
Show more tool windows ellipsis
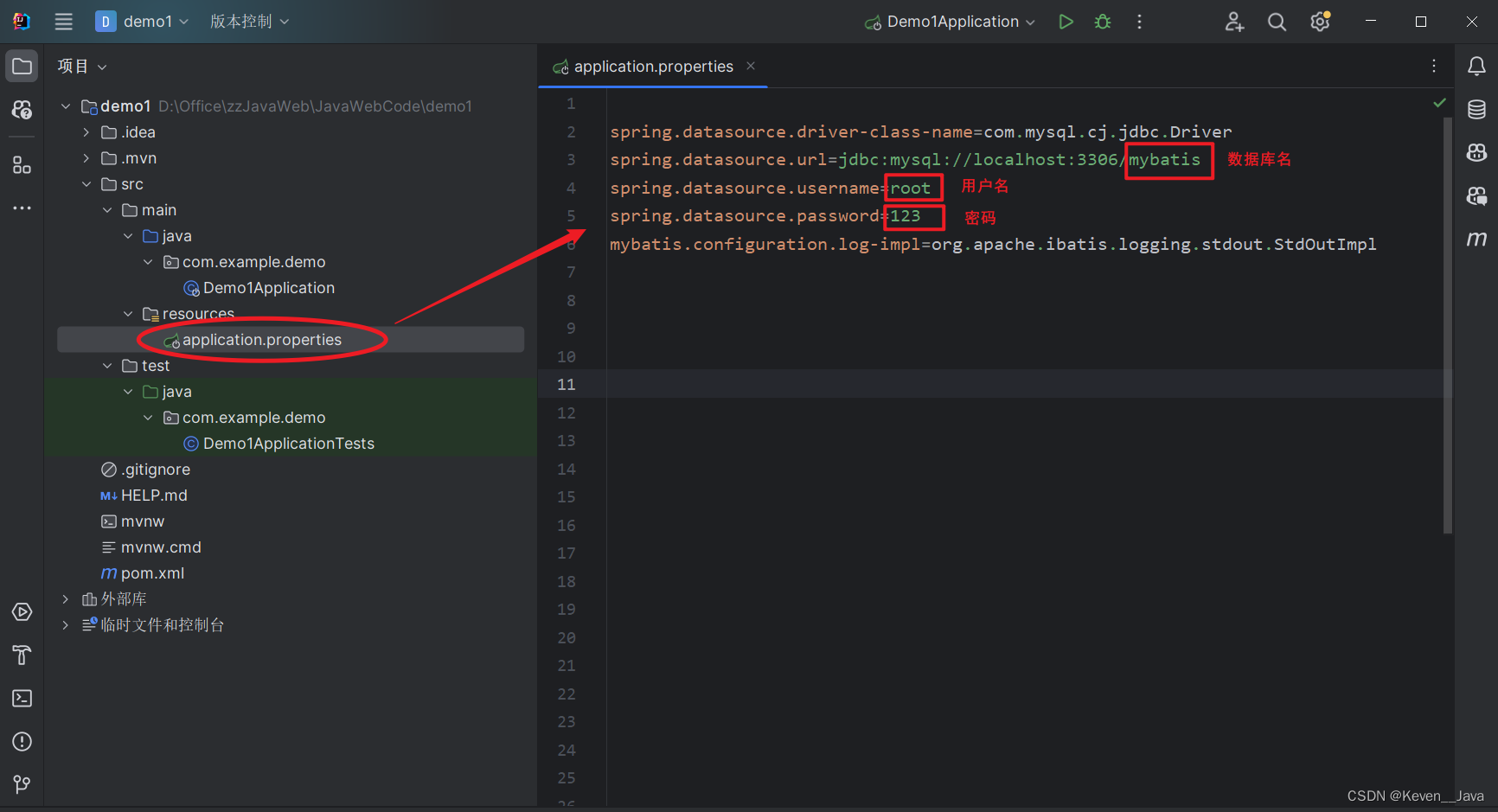22,208
